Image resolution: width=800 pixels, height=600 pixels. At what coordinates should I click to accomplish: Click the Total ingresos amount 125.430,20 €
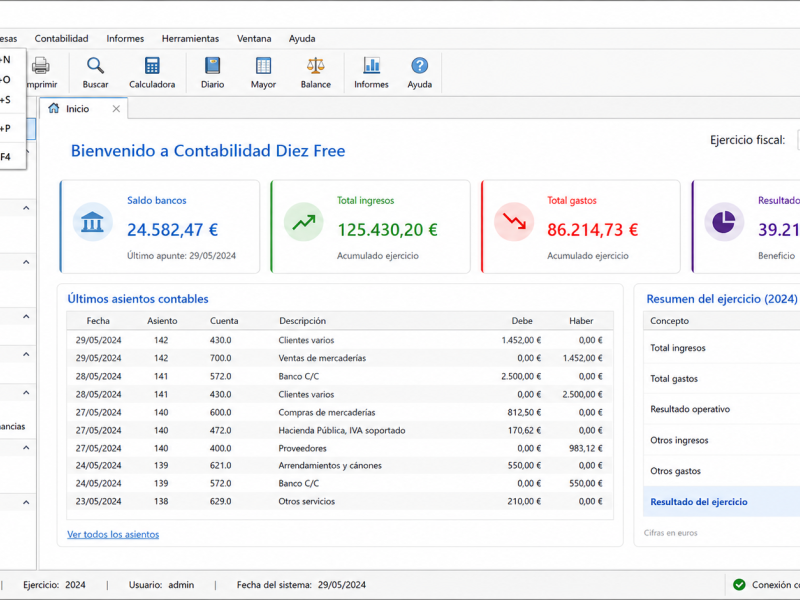tap(387, 230)
